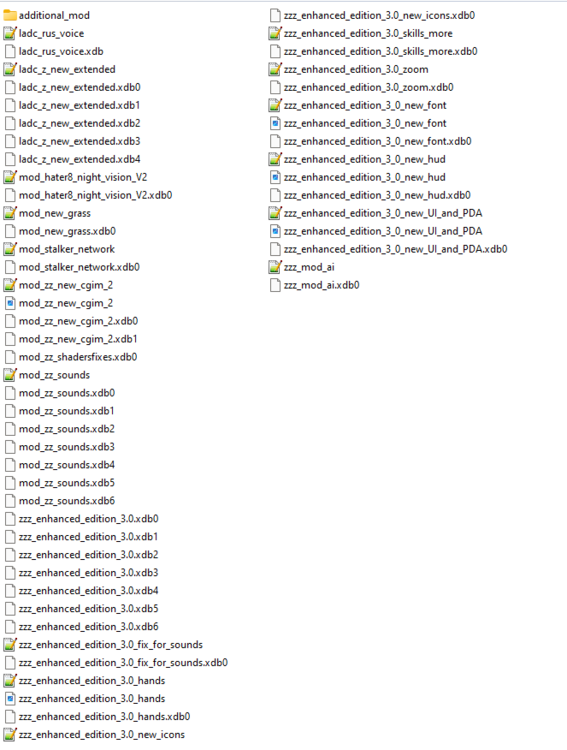The image size is (567, 750).
Task: Select mod_stalker_network text file
Action: pyautogui.click(x=60, y=249)
